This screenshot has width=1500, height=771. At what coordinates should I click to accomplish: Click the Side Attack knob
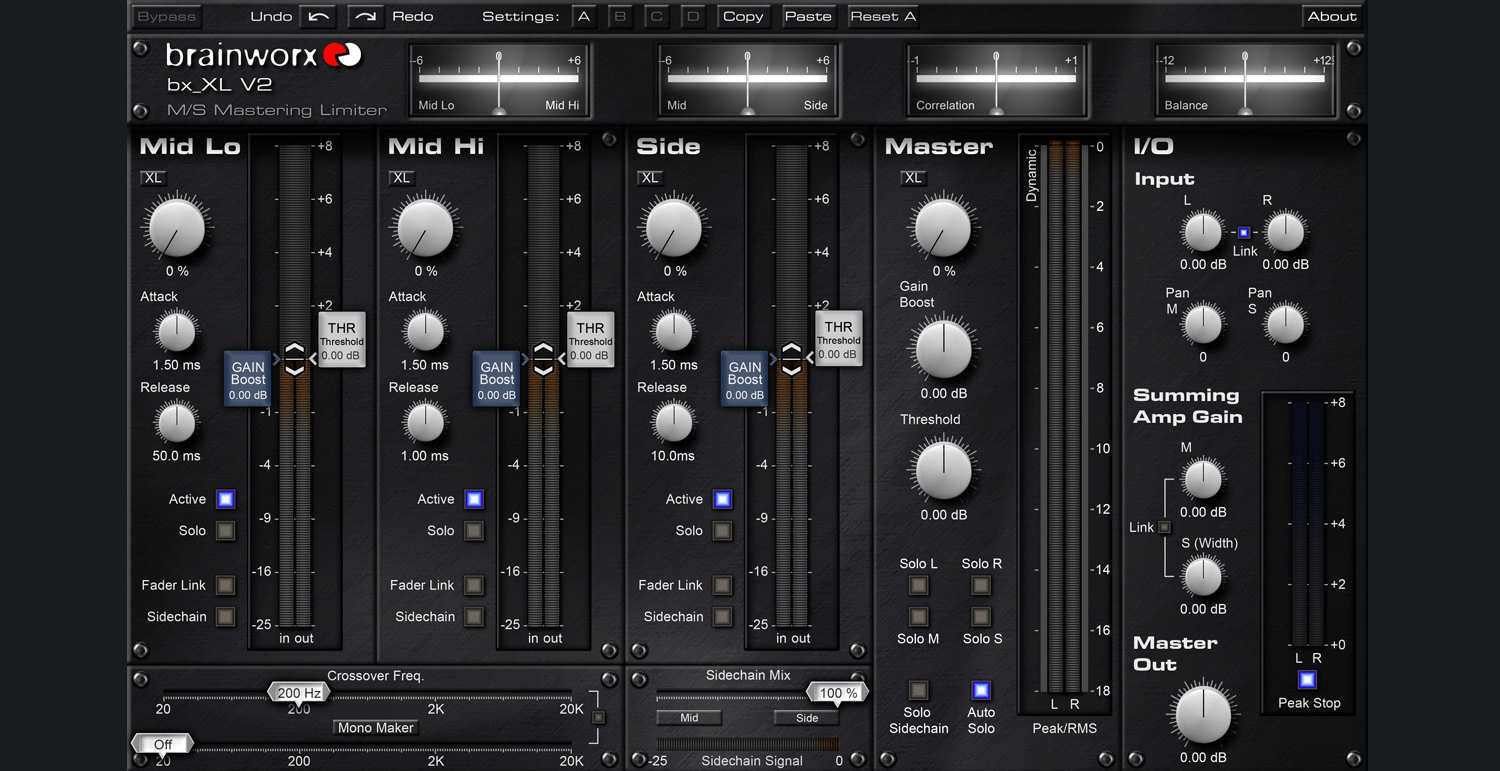tap(674, 331)
